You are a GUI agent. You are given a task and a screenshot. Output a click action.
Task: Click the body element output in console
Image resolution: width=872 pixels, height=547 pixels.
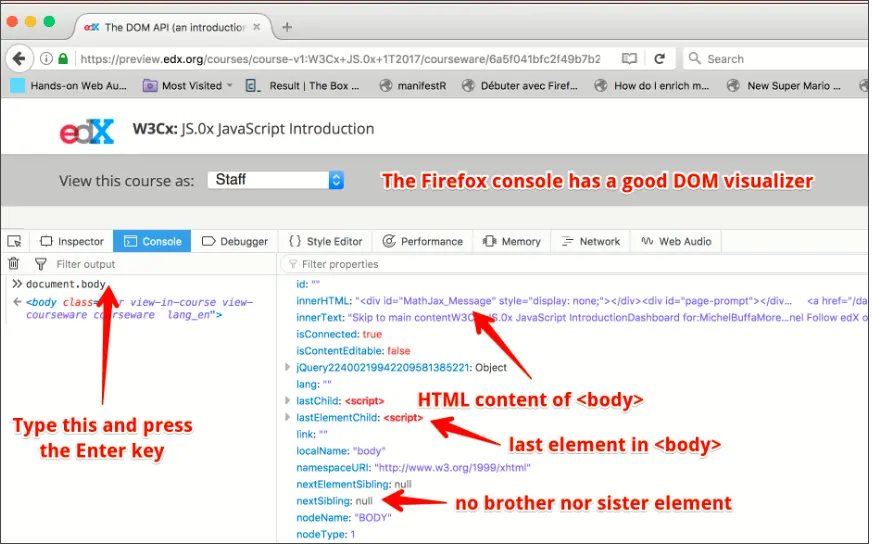pos(139,308)
